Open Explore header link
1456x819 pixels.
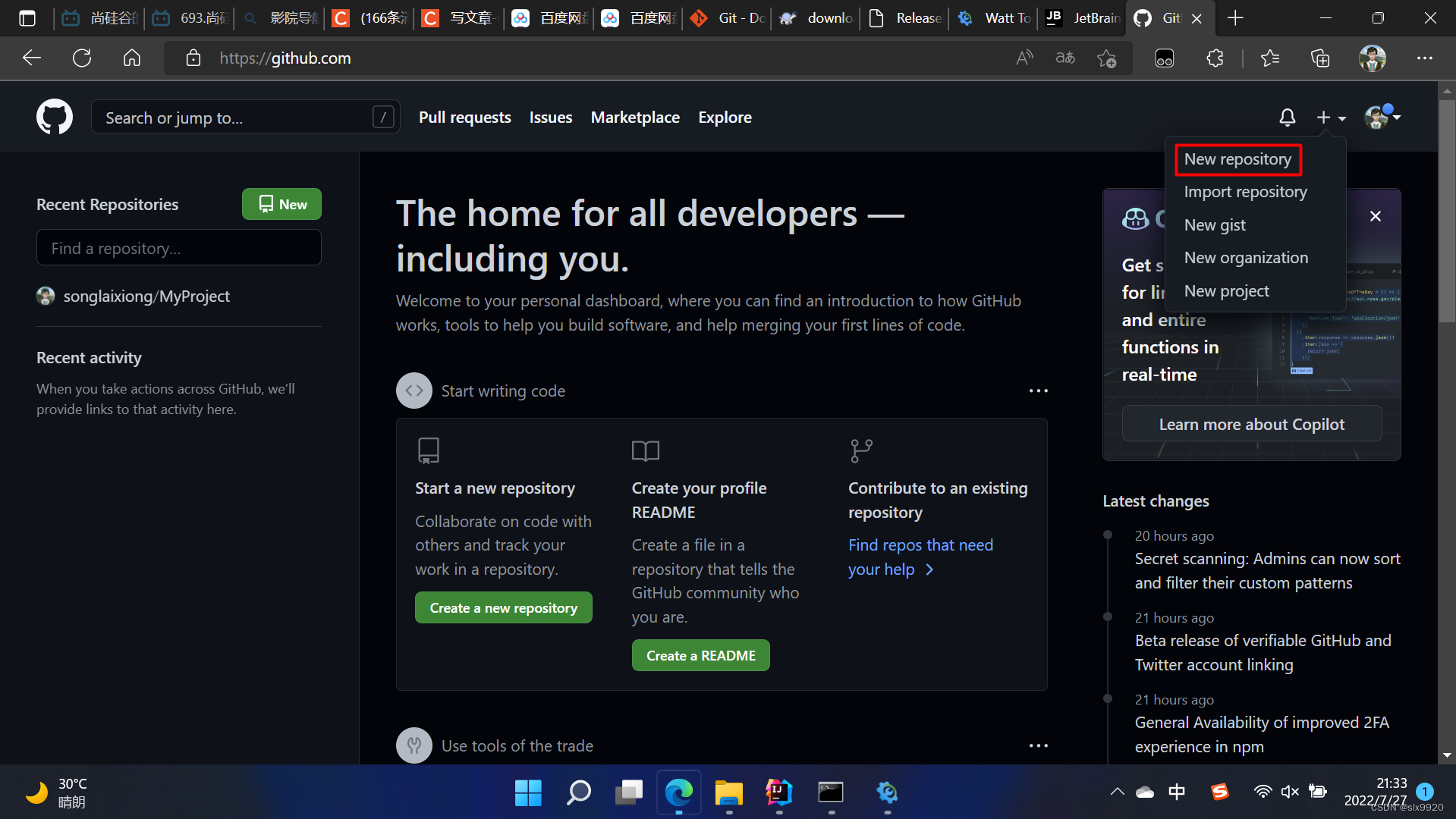[x=725, y=118]
